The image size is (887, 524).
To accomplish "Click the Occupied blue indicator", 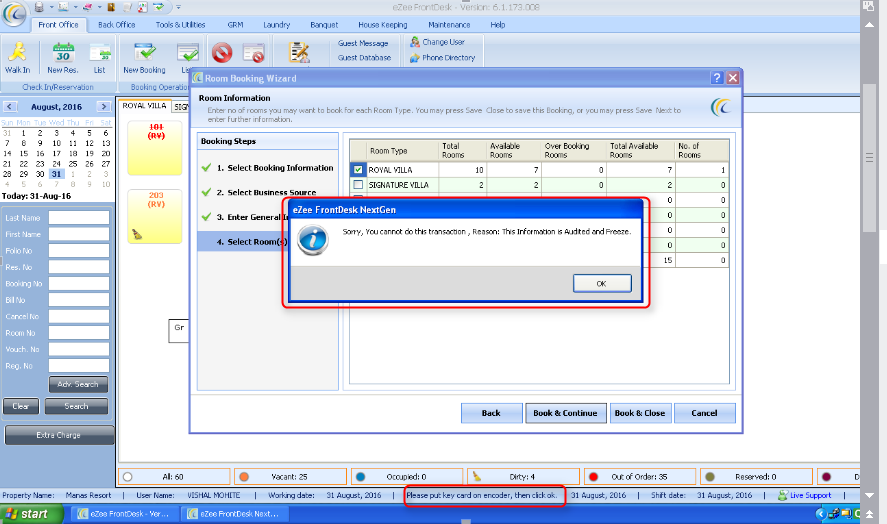I will tap(360, 476).
